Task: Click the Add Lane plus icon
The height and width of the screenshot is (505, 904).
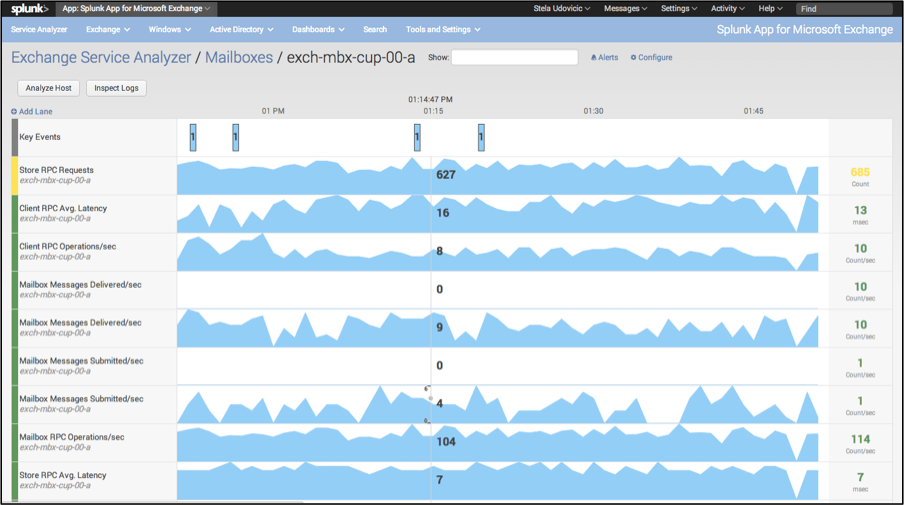Action: pos(14,111)
